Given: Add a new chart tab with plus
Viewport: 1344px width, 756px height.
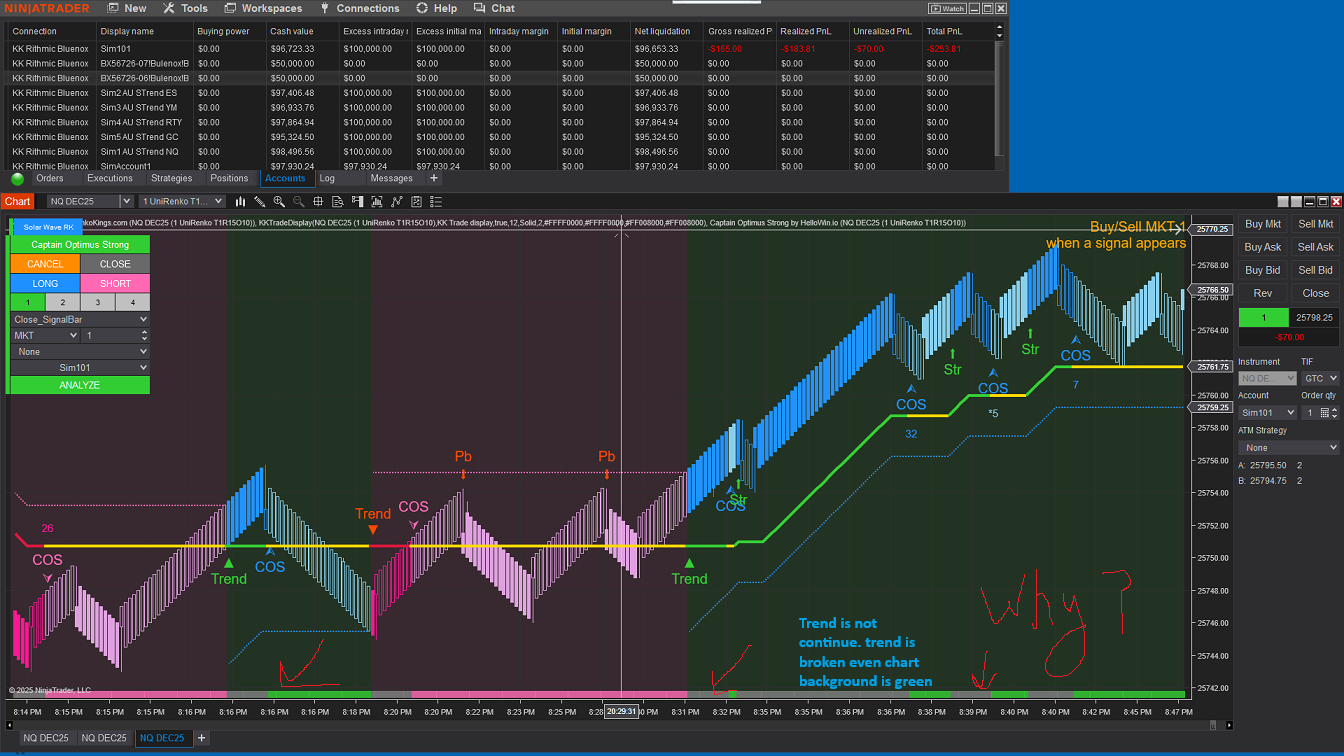Looking at the screenshot, I should [x=201, y=738].
